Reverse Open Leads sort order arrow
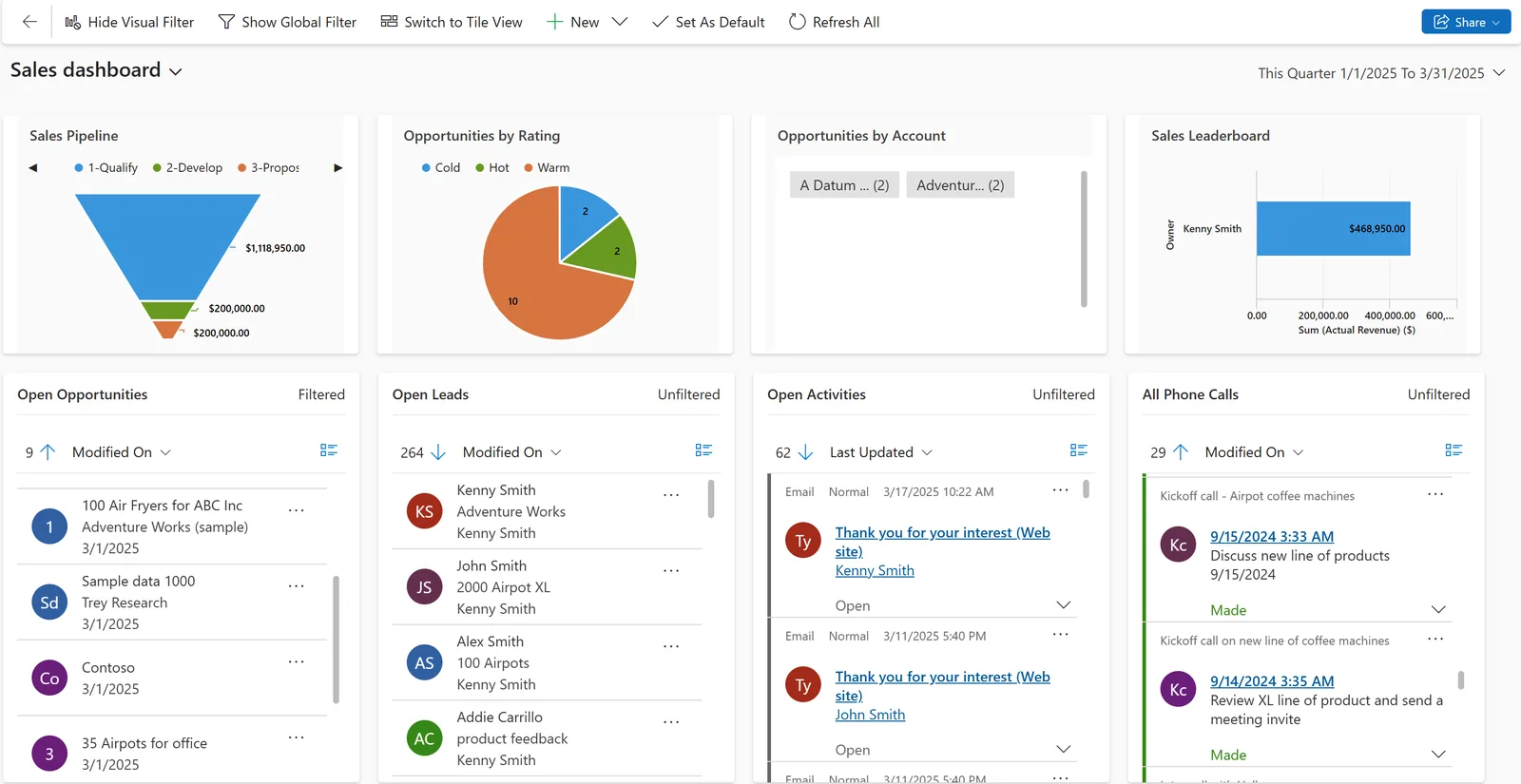The width and height of the screenshot is (1521, 784). (x=438, y=452)
